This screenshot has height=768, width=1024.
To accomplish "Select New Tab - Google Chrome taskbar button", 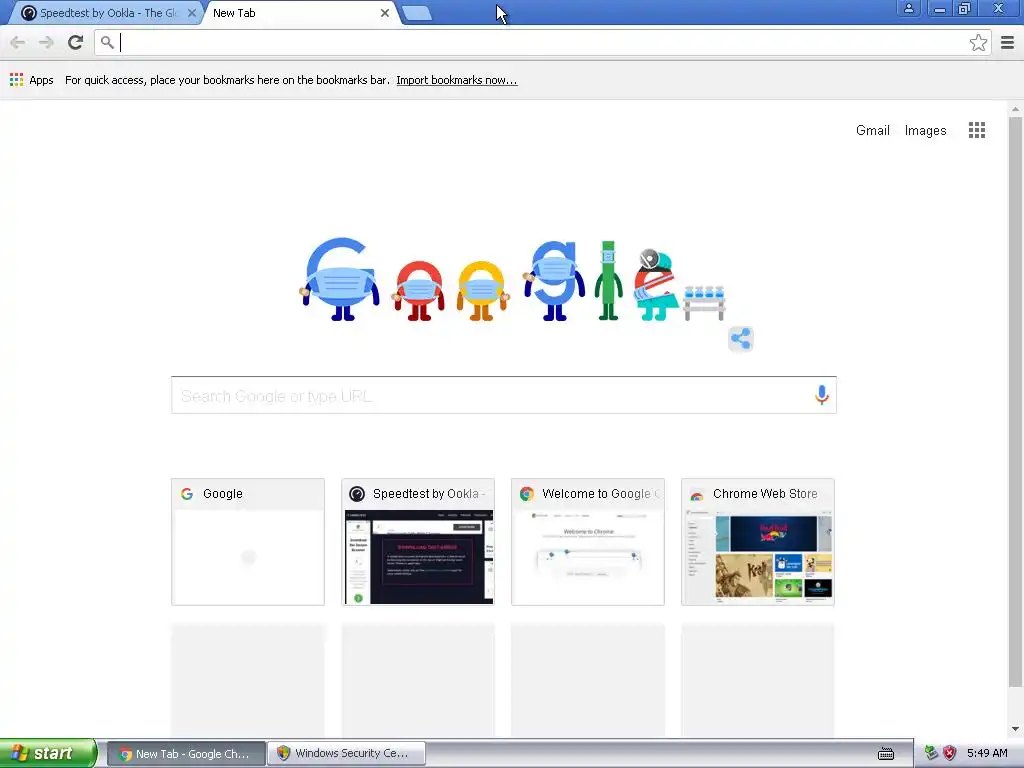I will point(185,754).
